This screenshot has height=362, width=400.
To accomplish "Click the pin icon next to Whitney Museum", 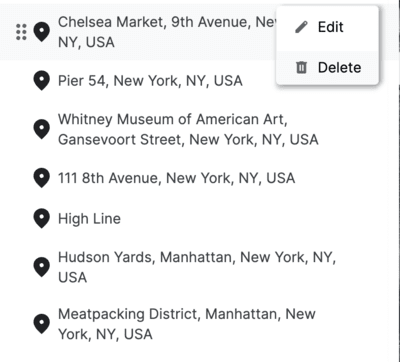I will pos(42,129).
